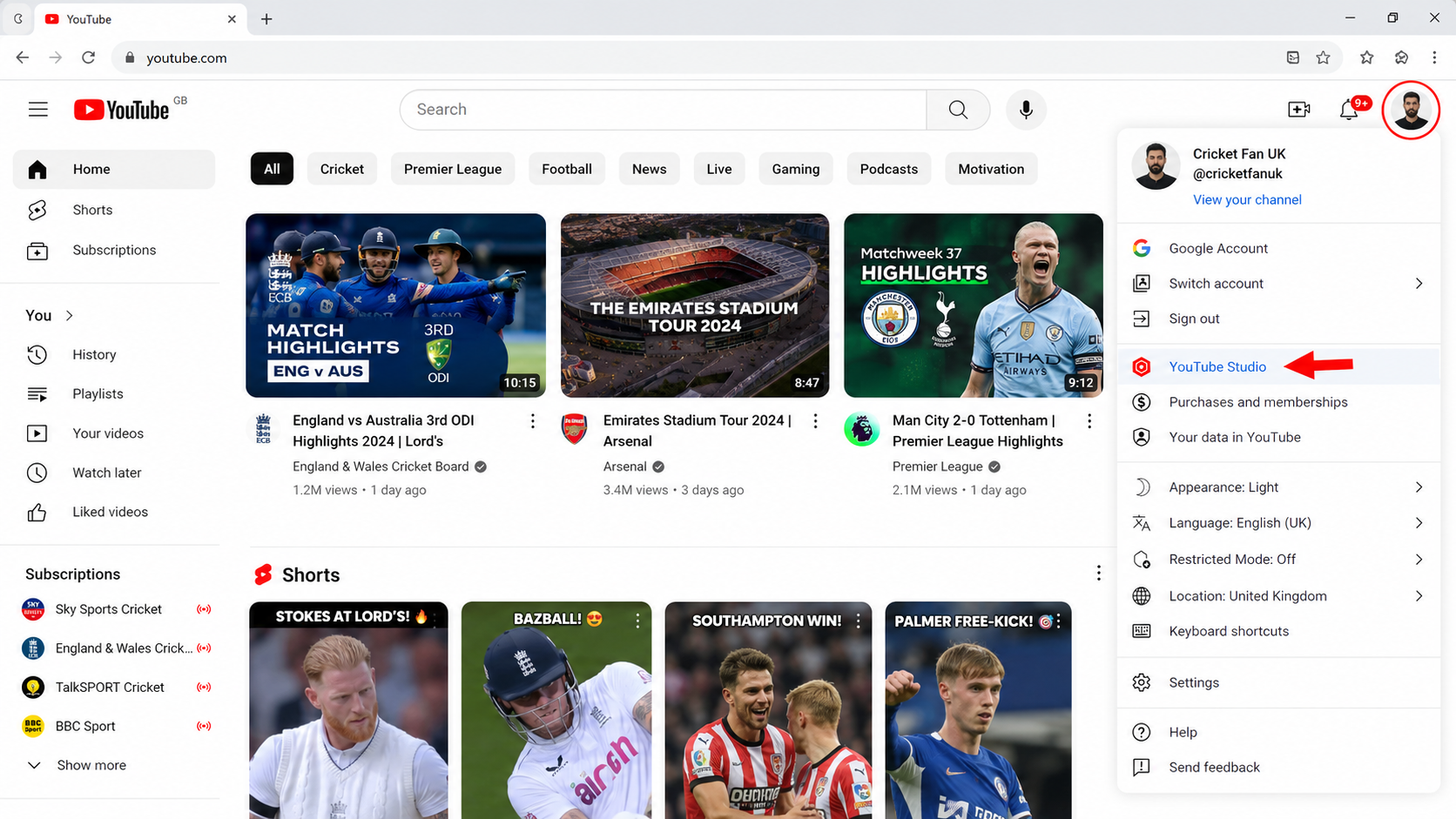Choose Sign out from the account menu
The image size is (1456, 819).
click(1278, 319)
